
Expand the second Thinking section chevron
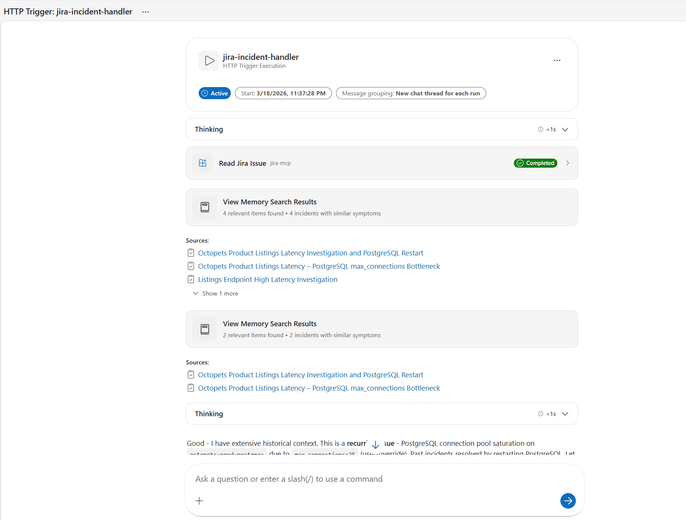pos(565,414)
